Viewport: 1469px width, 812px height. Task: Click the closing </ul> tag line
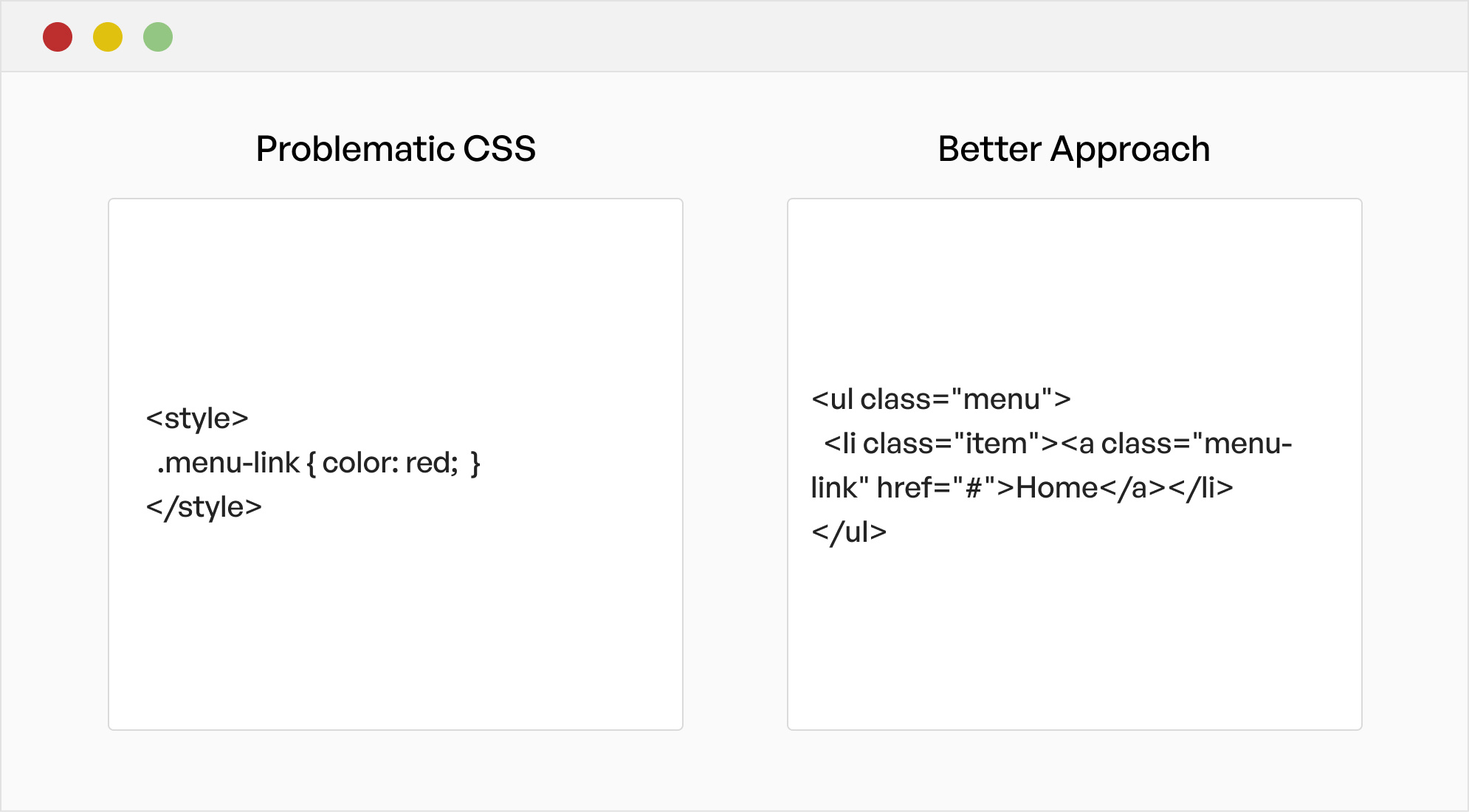point(849,532)
